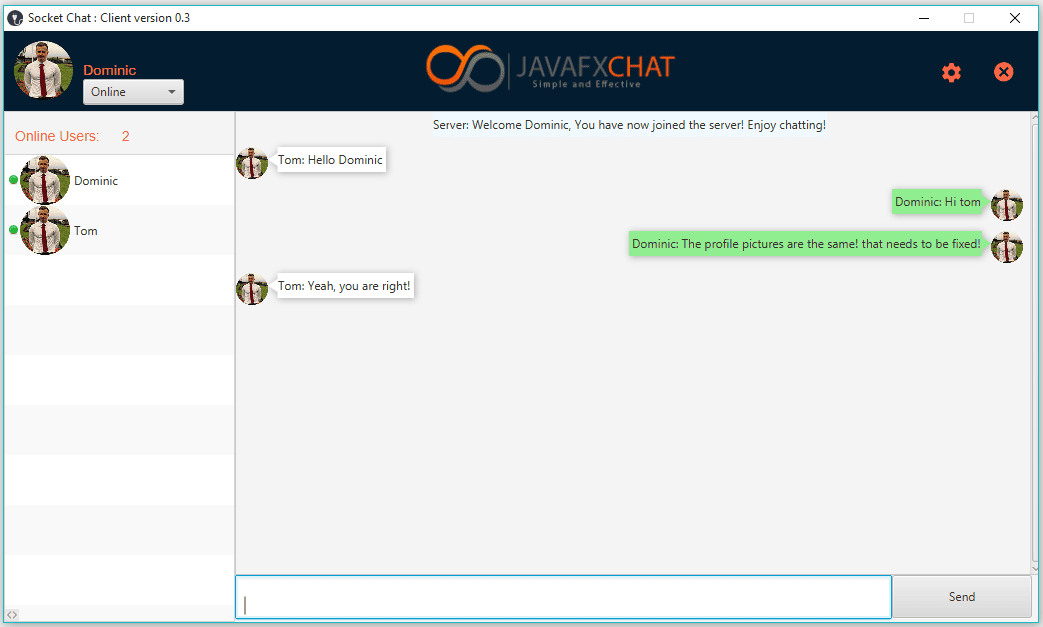Click the avatar beside "Tom: Hello Dominic"
Screen dimensions: 1043x627
252,161
